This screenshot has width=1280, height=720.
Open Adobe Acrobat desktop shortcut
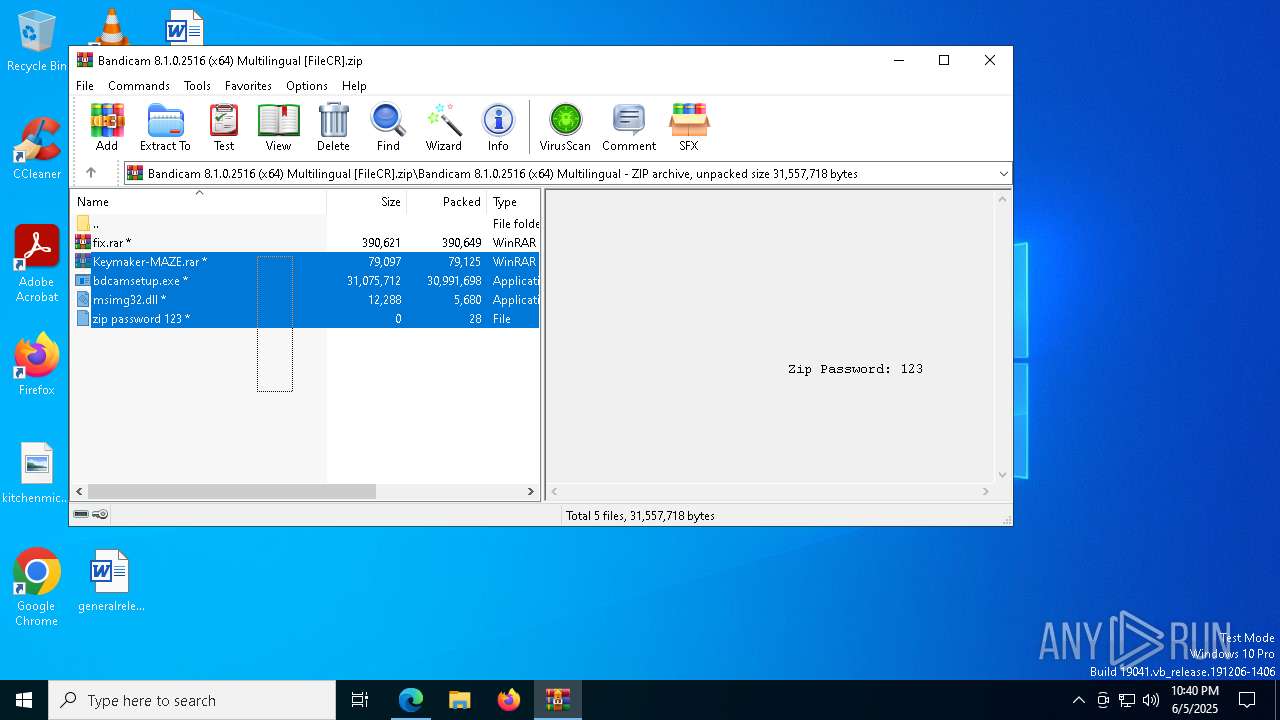(x=37, y=264)
